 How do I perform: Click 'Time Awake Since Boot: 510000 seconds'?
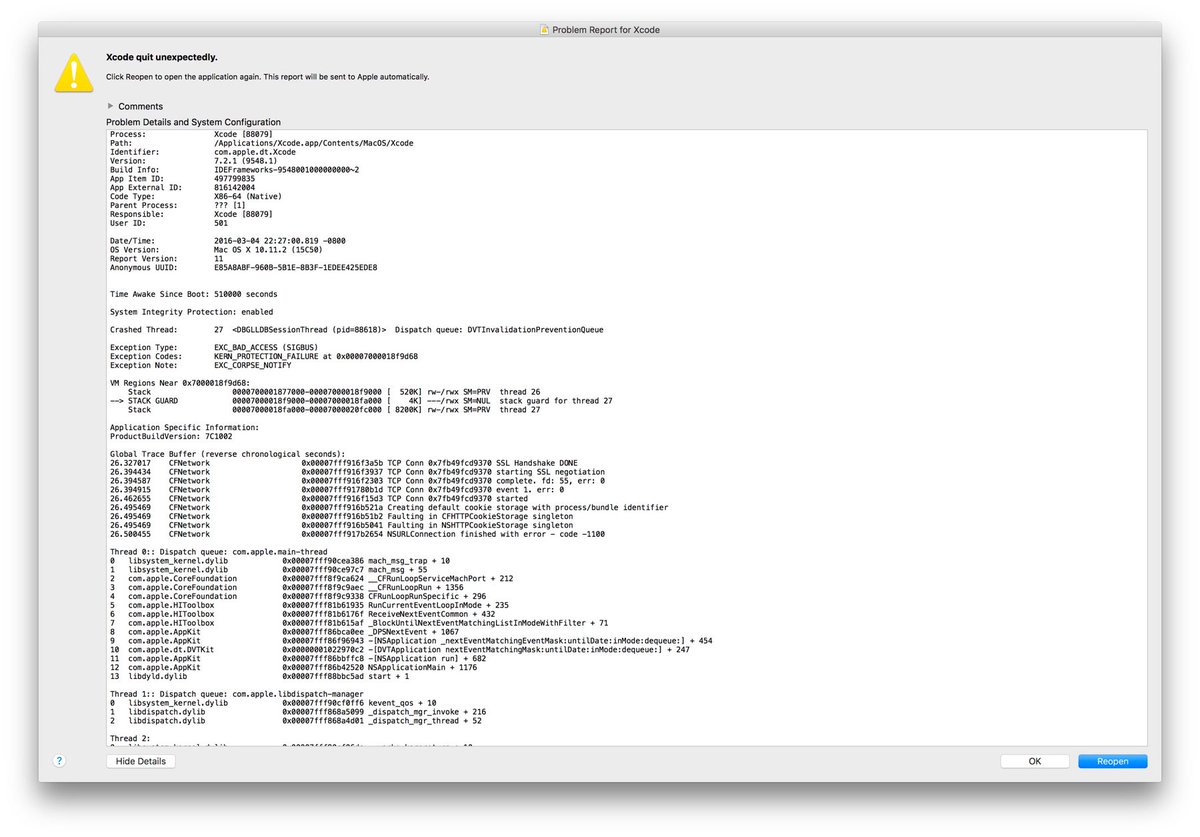coord(194,295)
